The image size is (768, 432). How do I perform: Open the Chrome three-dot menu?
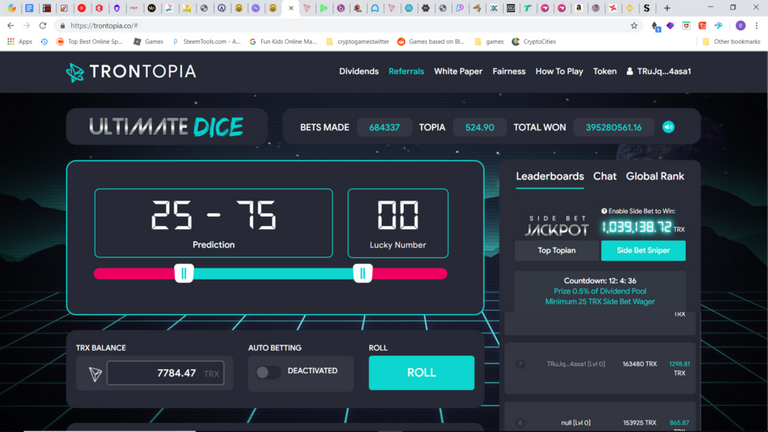[757, 25]
